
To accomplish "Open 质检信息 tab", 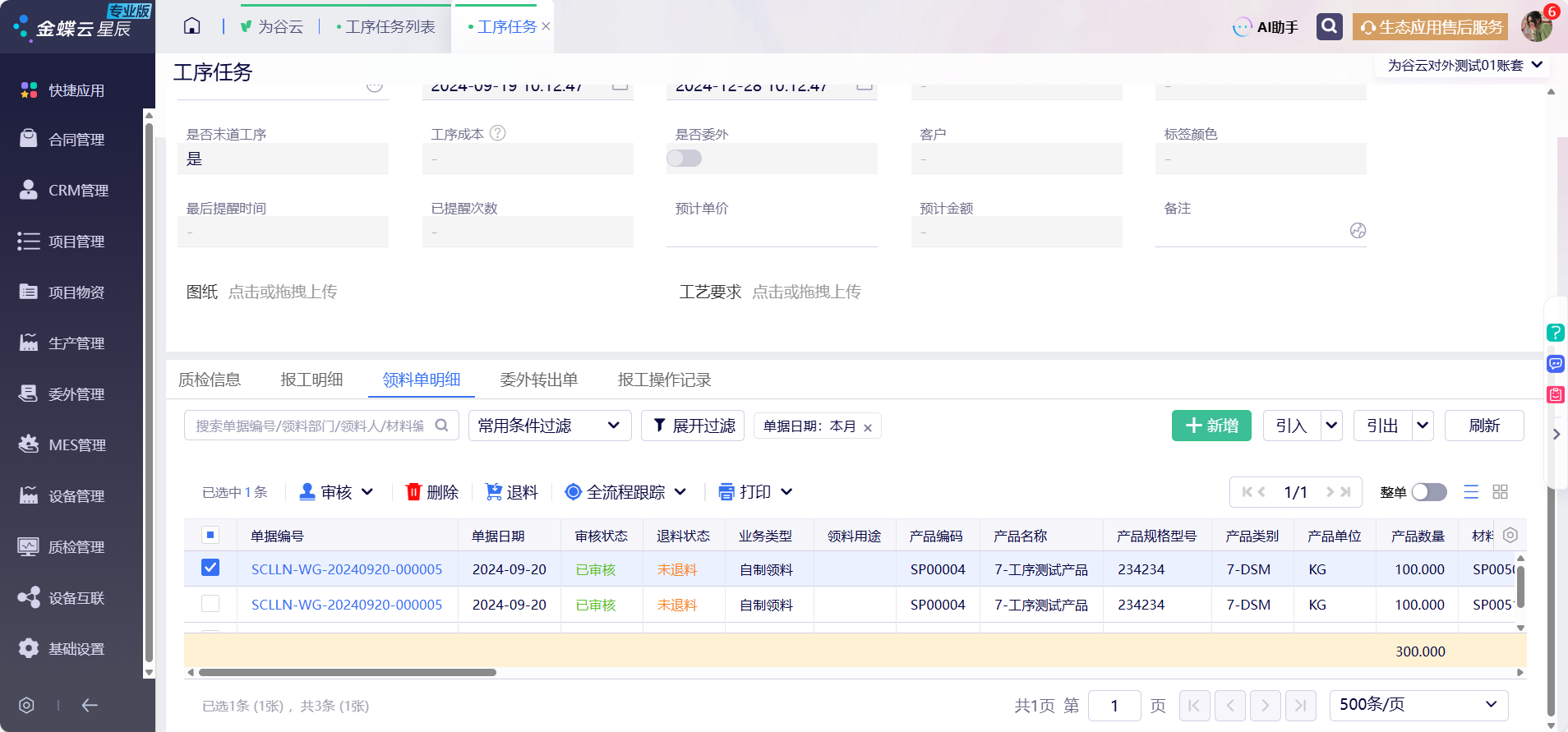I will (x=210, y=380).
